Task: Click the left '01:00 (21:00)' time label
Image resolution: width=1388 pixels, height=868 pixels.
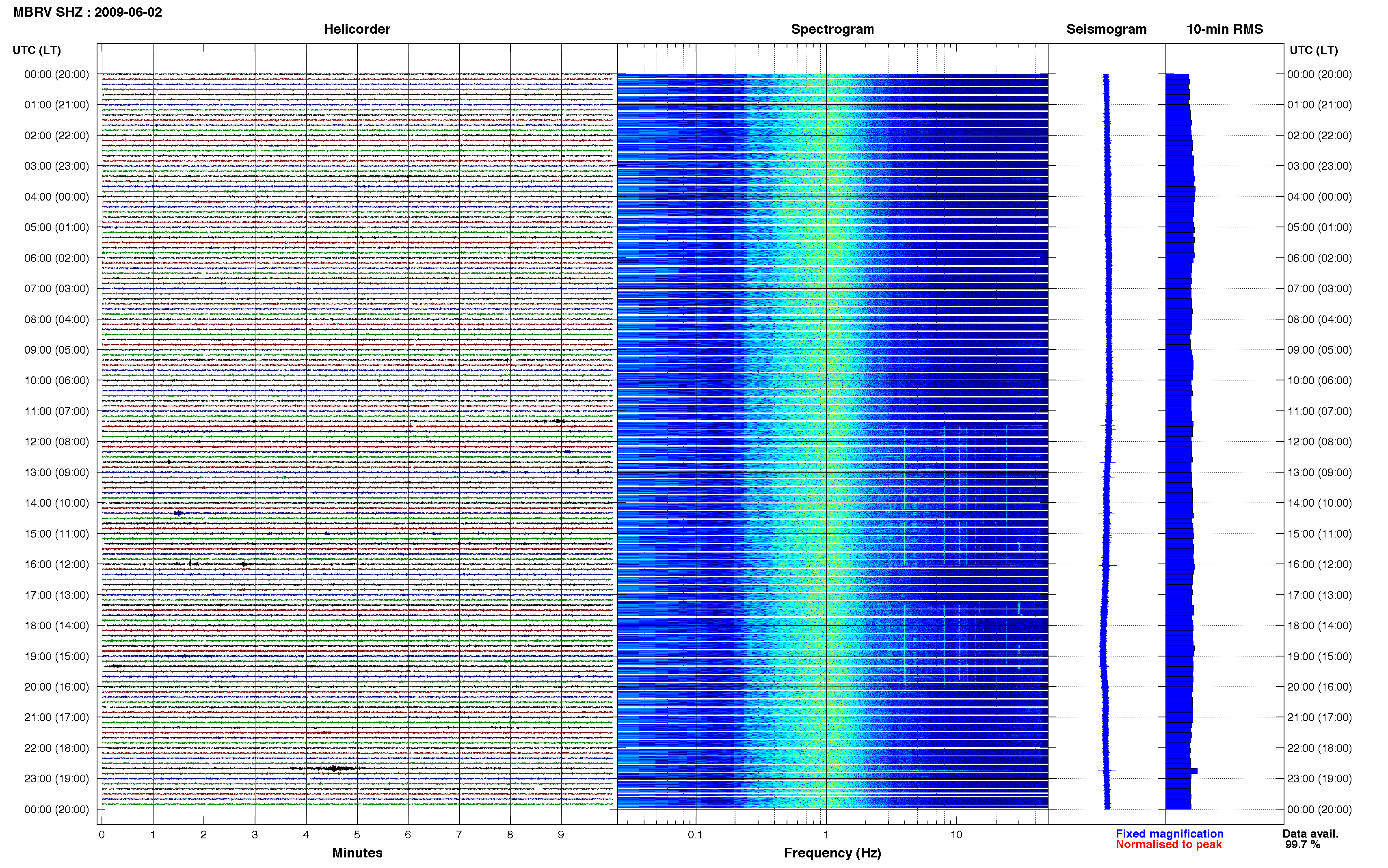Action: [x=56, y=104]
